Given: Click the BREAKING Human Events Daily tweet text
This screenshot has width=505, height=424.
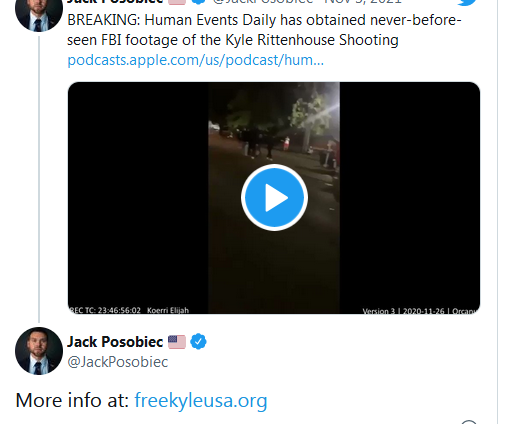Looking at the screenshot, I should [x=264, y=30].
